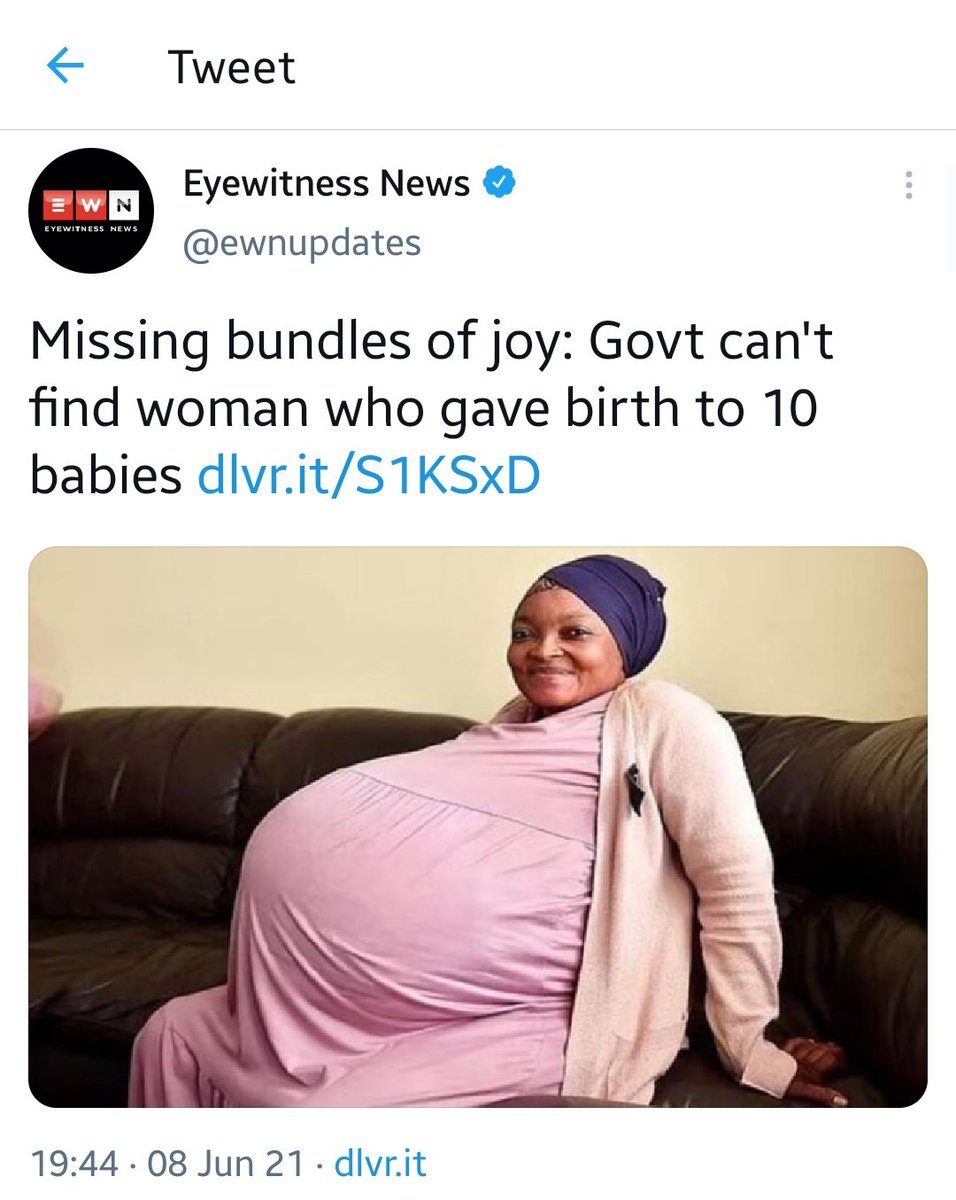Open the three-dot tweet options menu
Image resolution: width=956 pixels, height=1200 pixels.
(x=908, y=185)
